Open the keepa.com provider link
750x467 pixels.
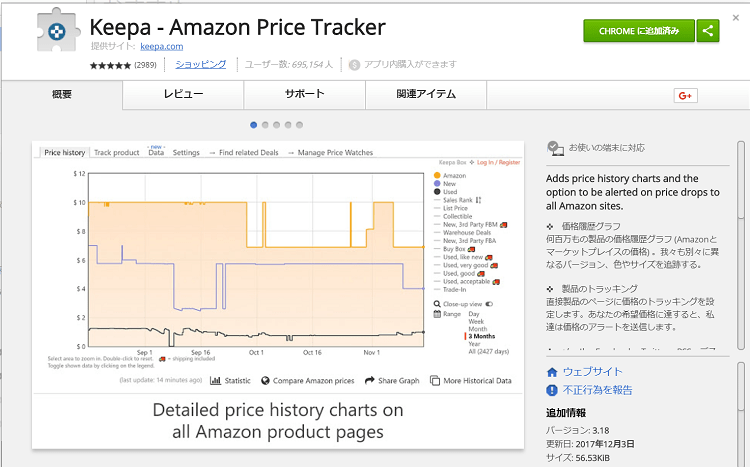[160, 46]
